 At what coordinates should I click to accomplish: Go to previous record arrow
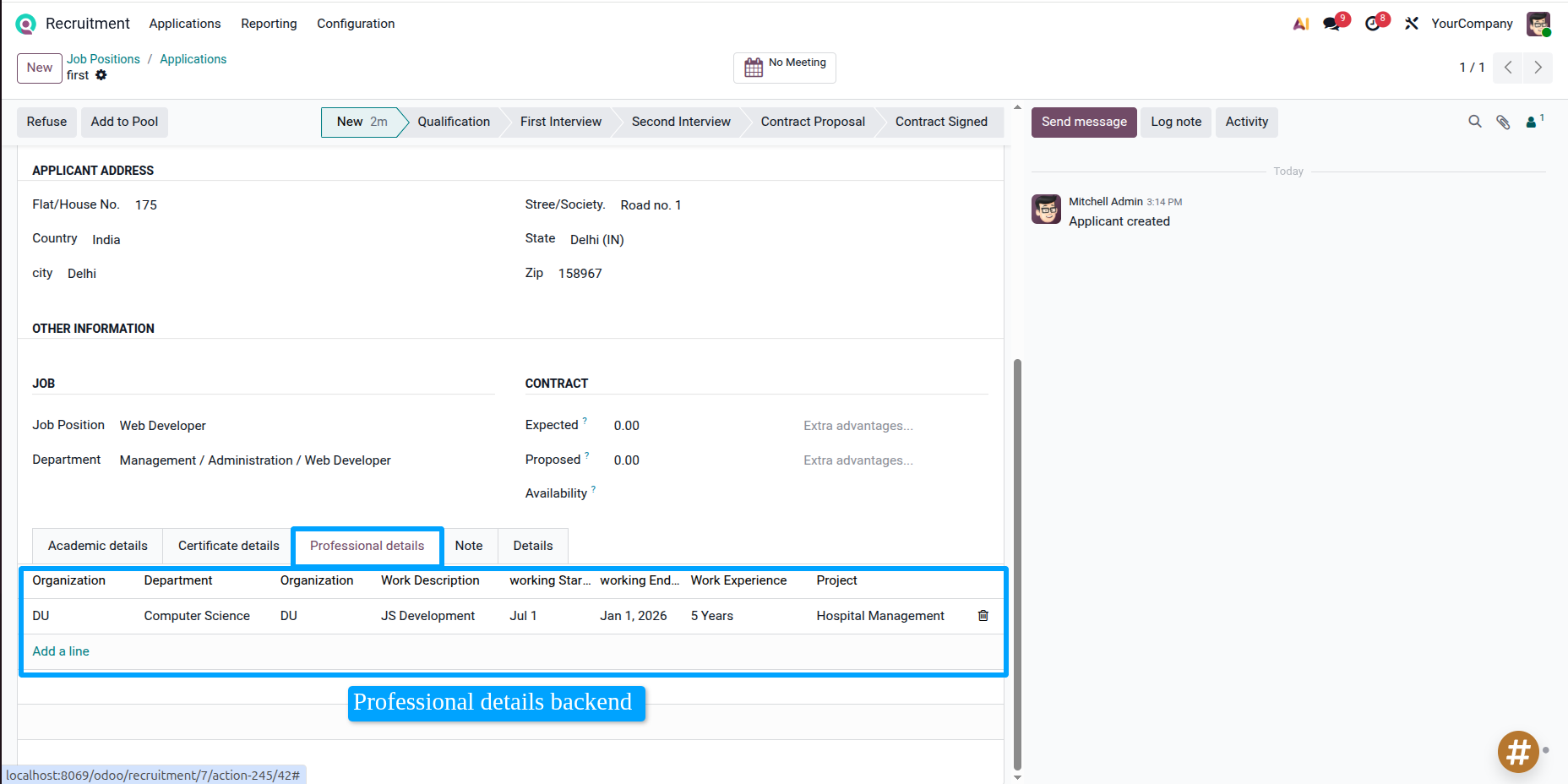[1508, 68]
